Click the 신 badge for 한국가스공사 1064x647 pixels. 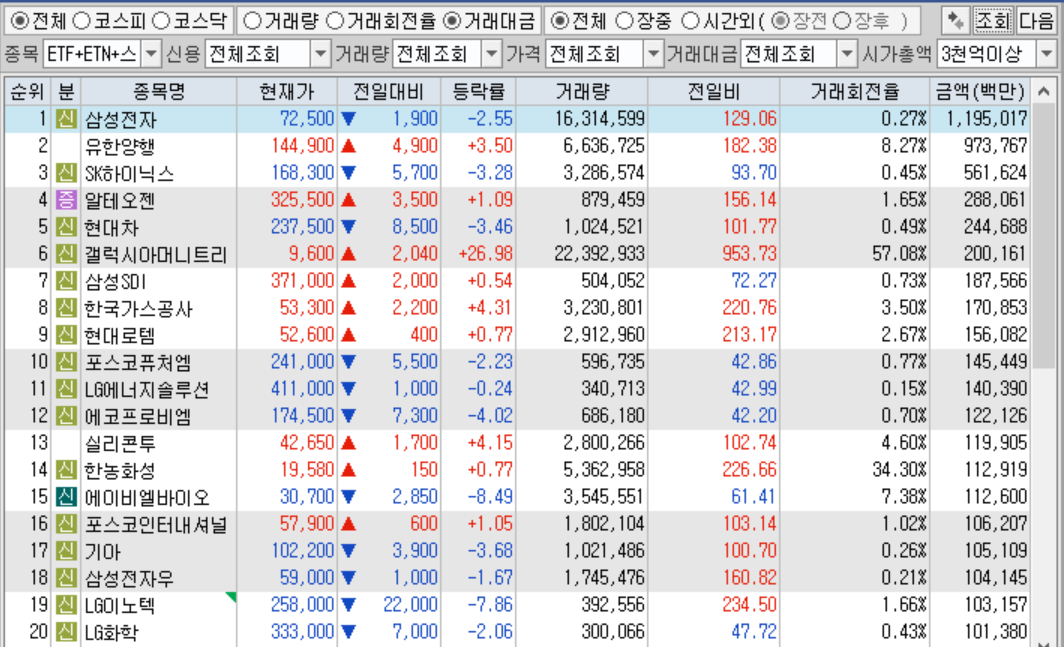pyautogui.click(x=66, y=308)
